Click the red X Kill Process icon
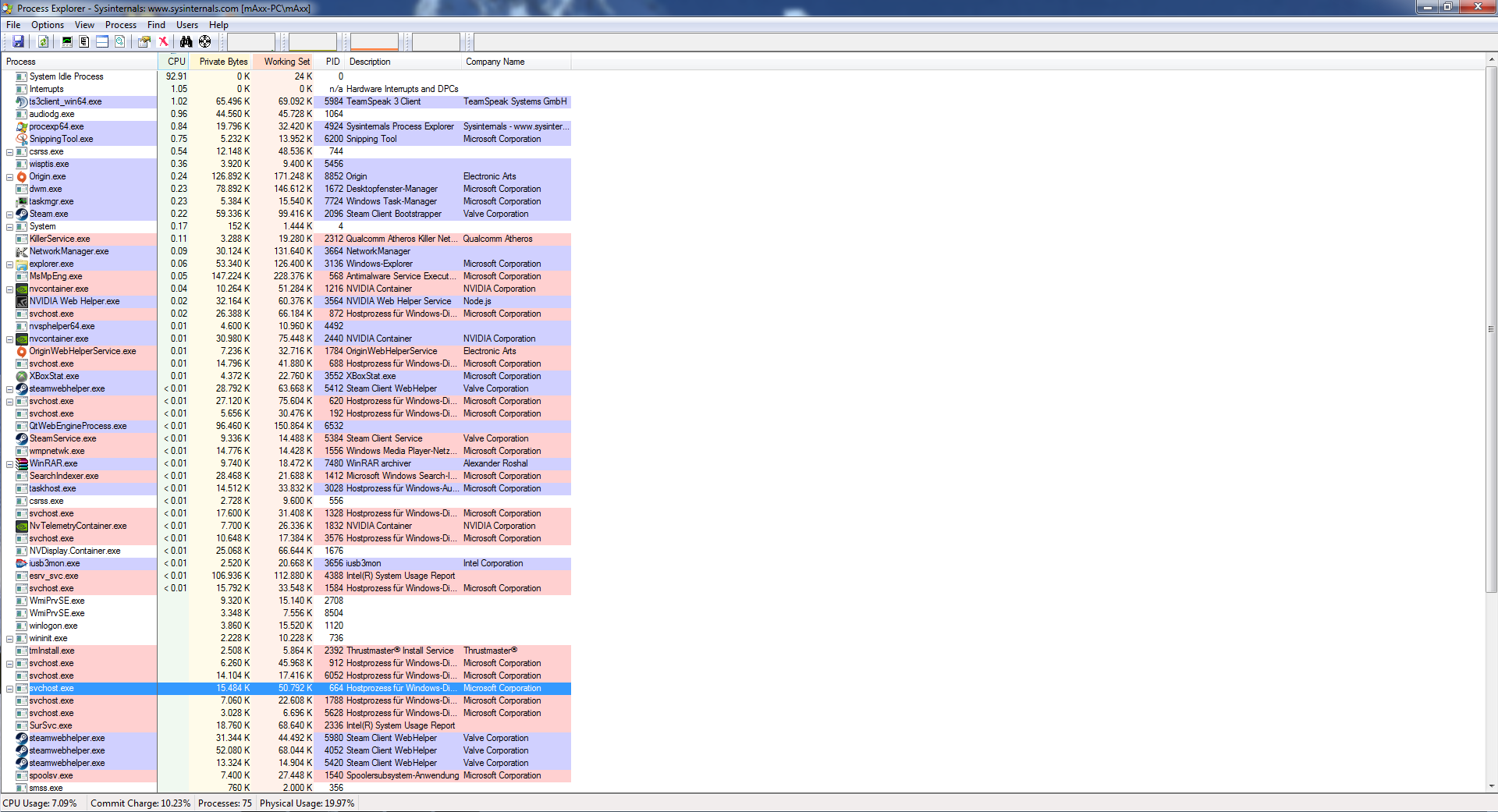 point(163,41)
